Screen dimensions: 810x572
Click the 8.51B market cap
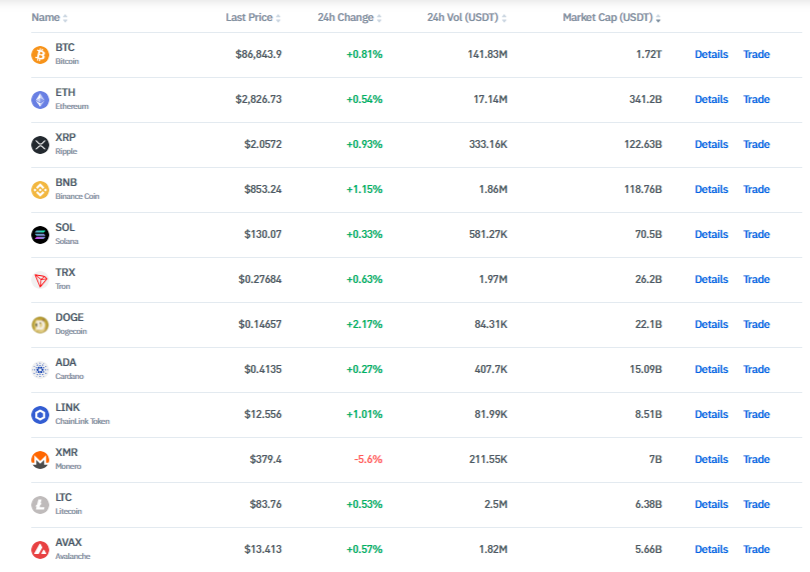click(x=649, y=414)
